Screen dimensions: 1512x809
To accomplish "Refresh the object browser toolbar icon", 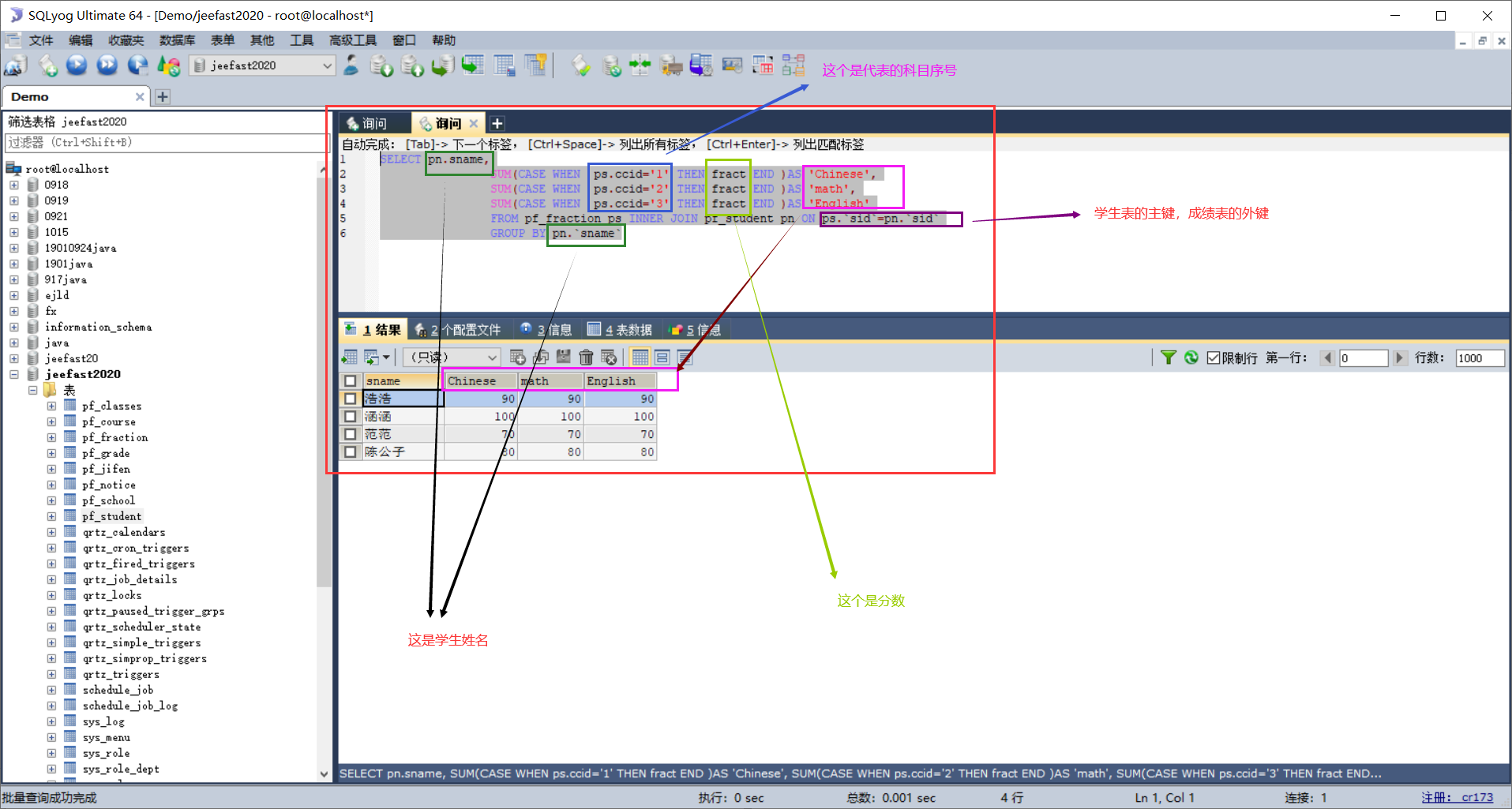I will tap(168, 66).
